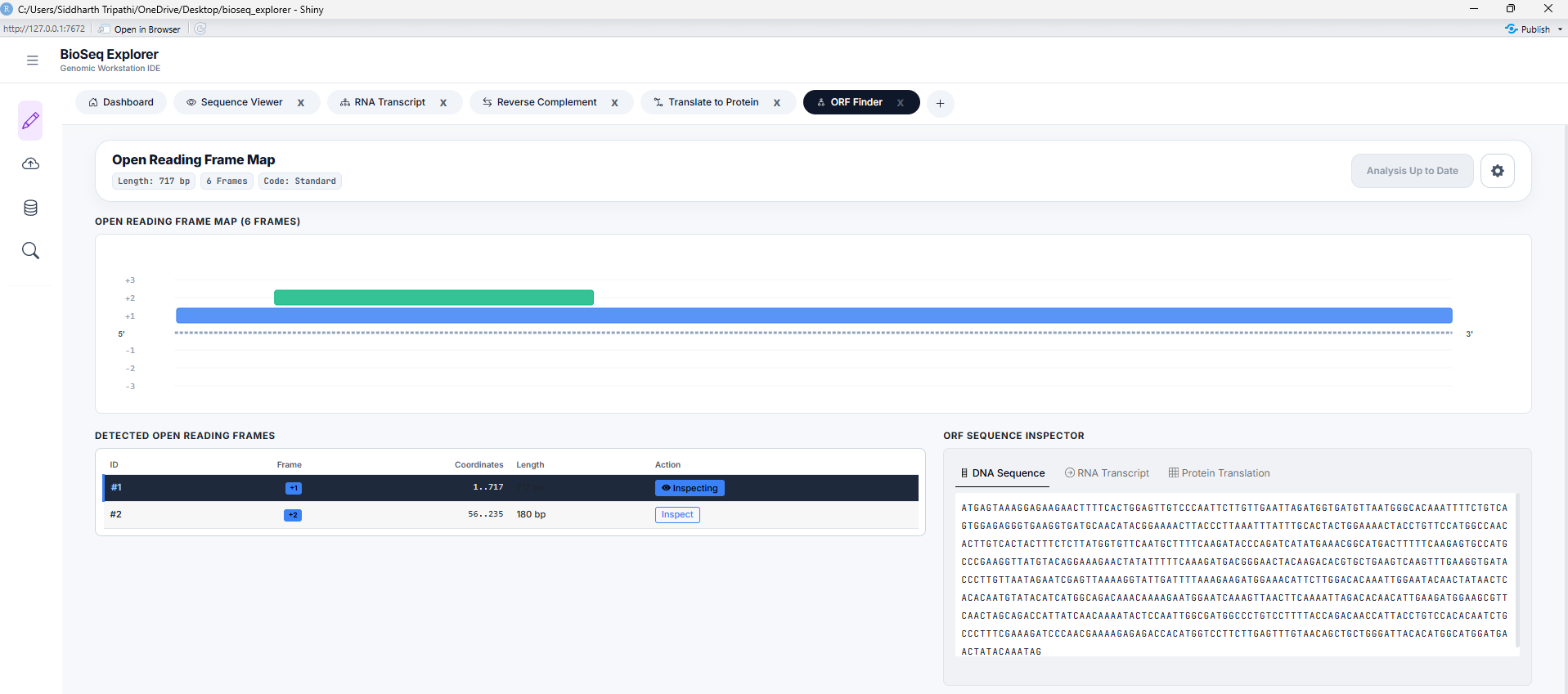Screen dimensions: 1568x694
Task: Show the DNA Sequence inspector tab
Action: pyautogui.click(x=1003, y=473)
